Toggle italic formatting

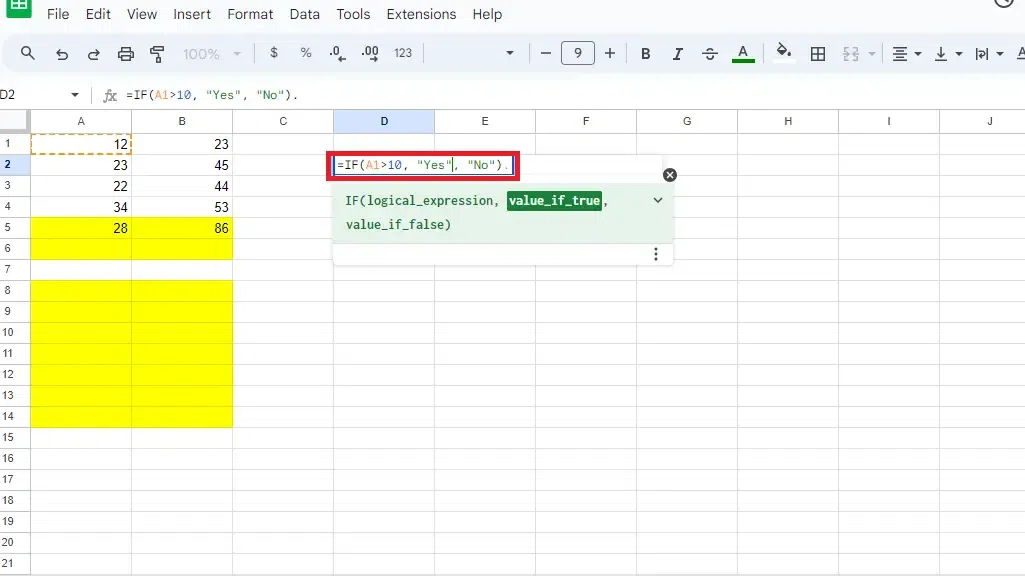[x=678, y=54]
